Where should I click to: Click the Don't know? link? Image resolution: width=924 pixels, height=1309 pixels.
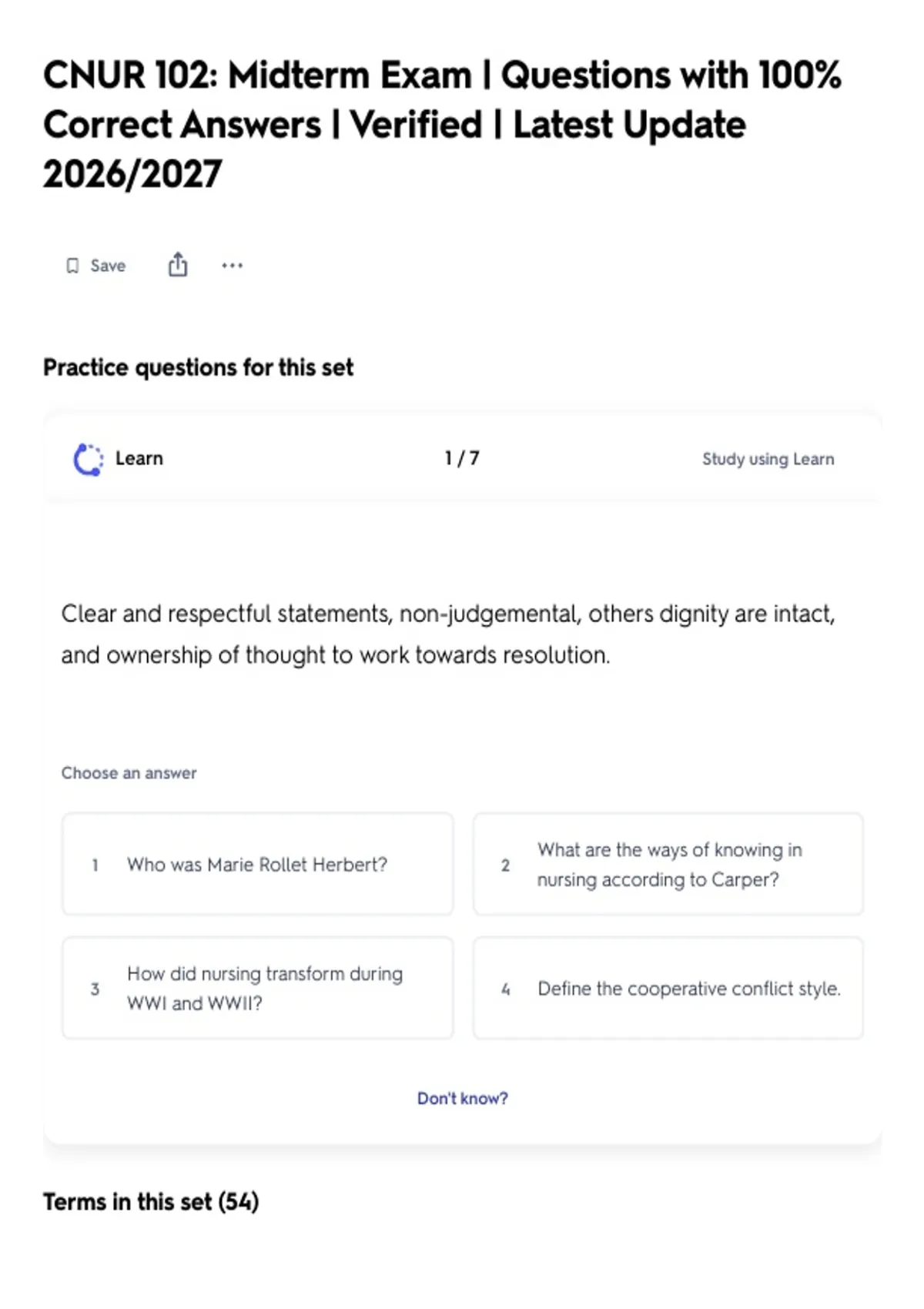463,1098
